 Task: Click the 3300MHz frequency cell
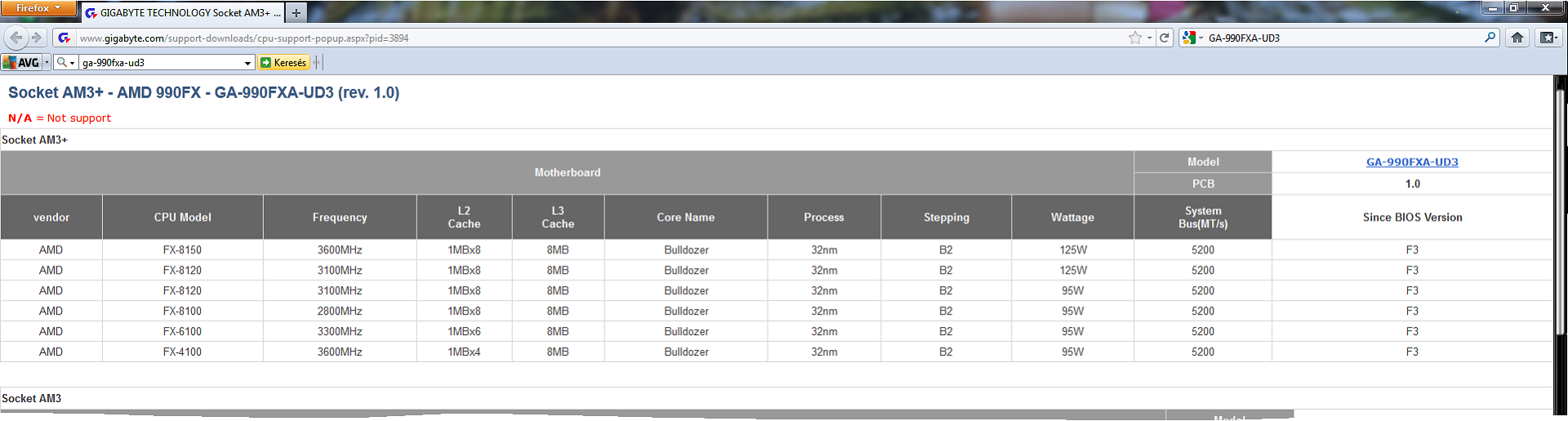(340, 332)
